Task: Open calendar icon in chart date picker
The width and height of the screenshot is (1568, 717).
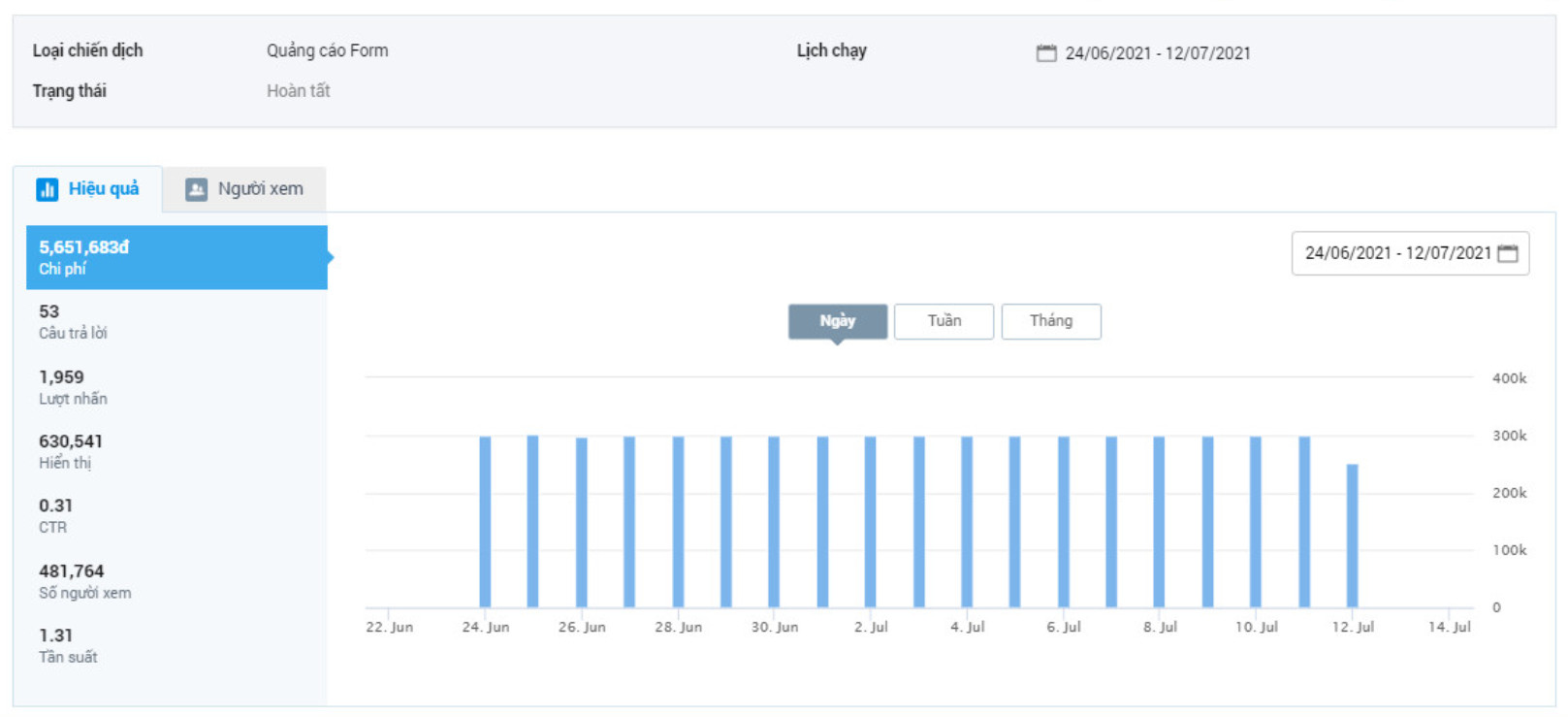Action: (x=1507, y=253)
